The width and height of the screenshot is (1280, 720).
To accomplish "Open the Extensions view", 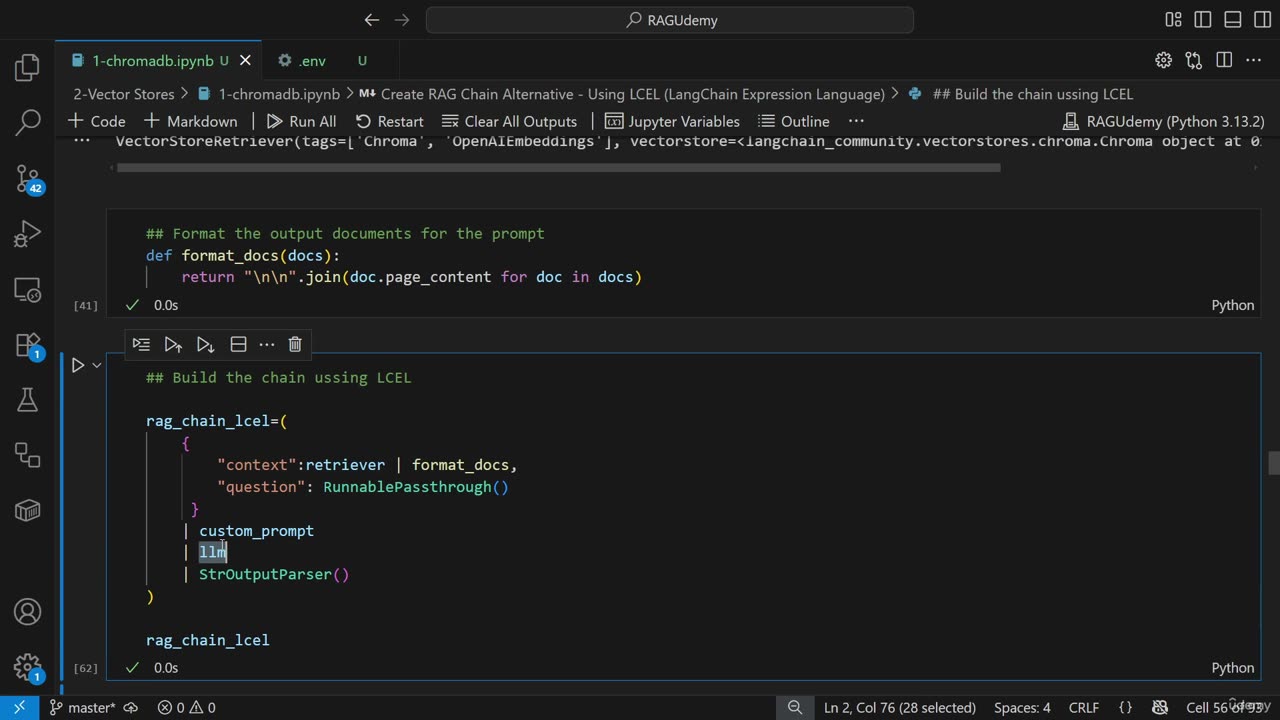I will click(27, 345).
